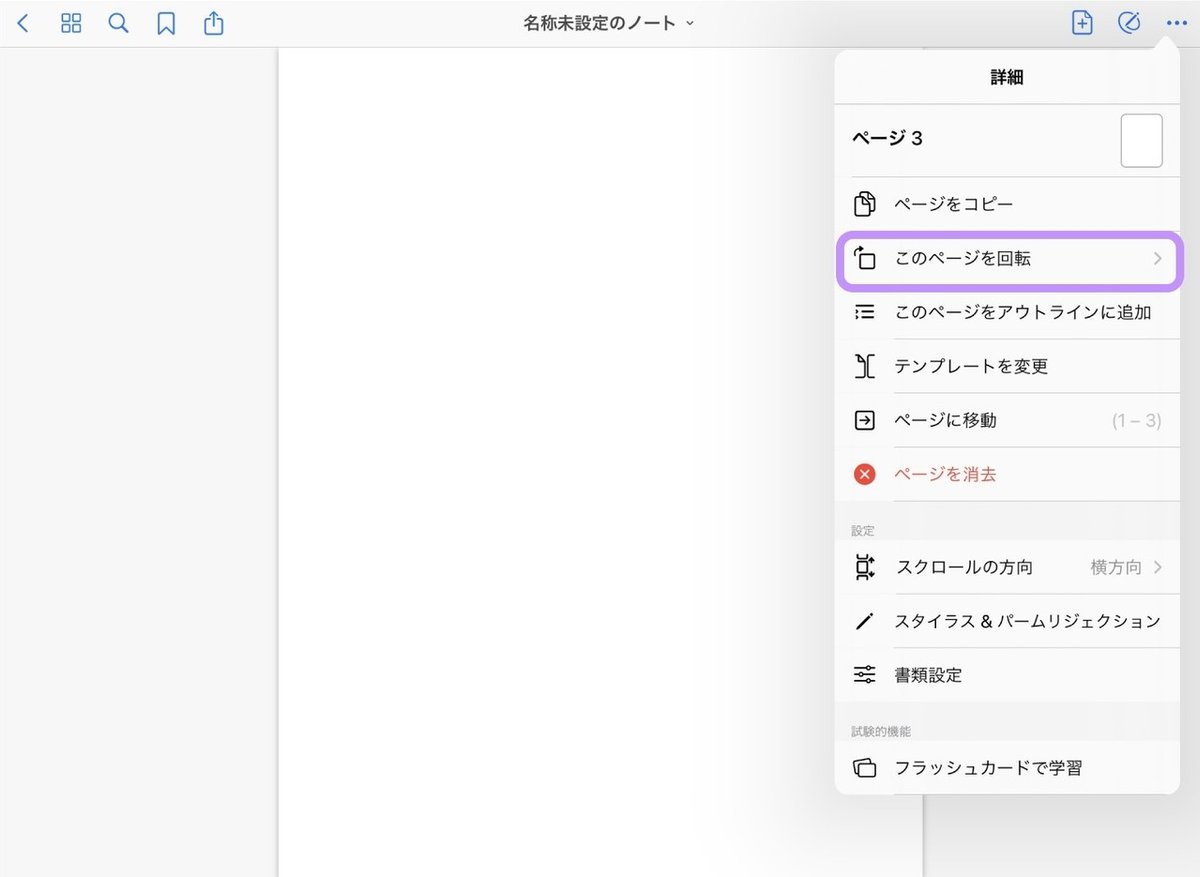
Task: Open the four-page thumbnail view
Action: 70,23
